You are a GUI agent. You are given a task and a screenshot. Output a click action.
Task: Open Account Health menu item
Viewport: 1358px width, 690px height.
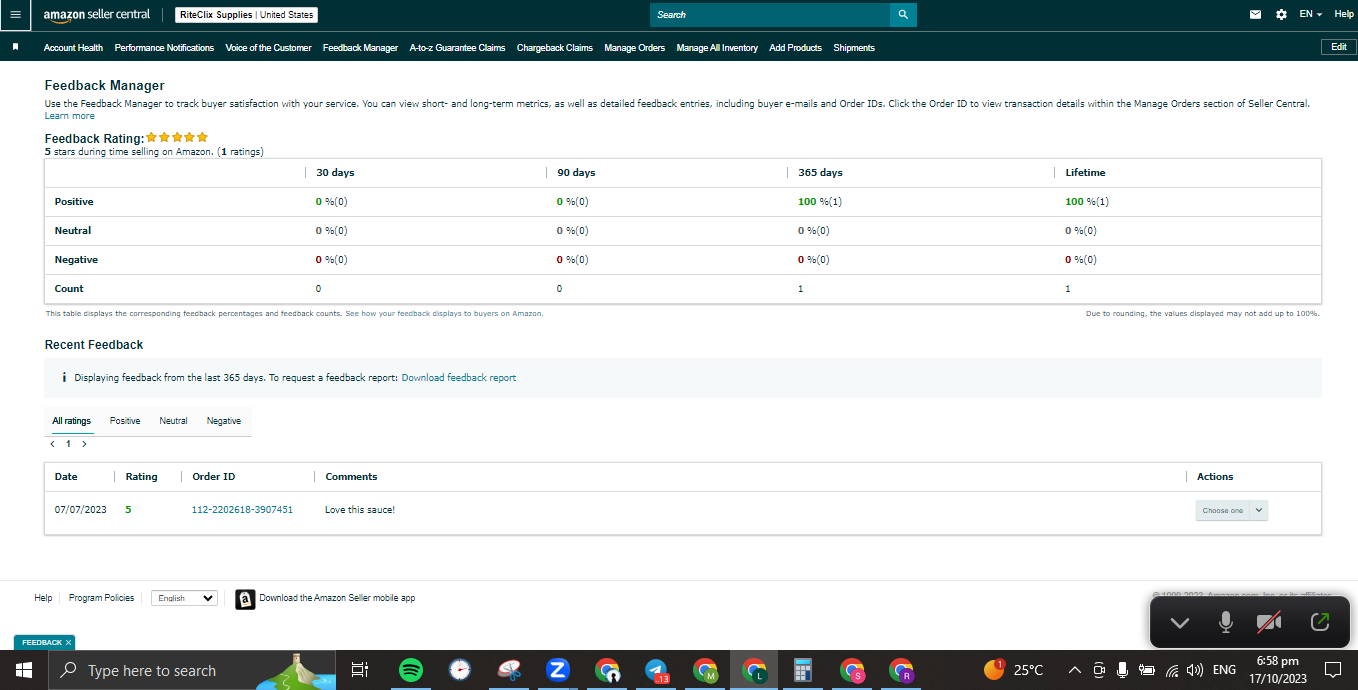(73, 48)
